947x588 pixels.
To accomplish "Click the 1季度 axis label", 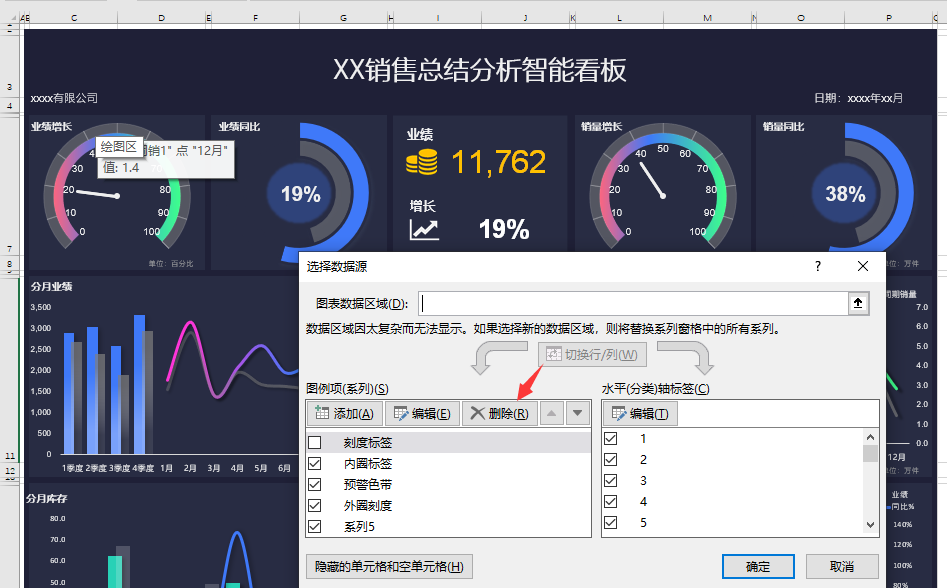I will [72, 468].
